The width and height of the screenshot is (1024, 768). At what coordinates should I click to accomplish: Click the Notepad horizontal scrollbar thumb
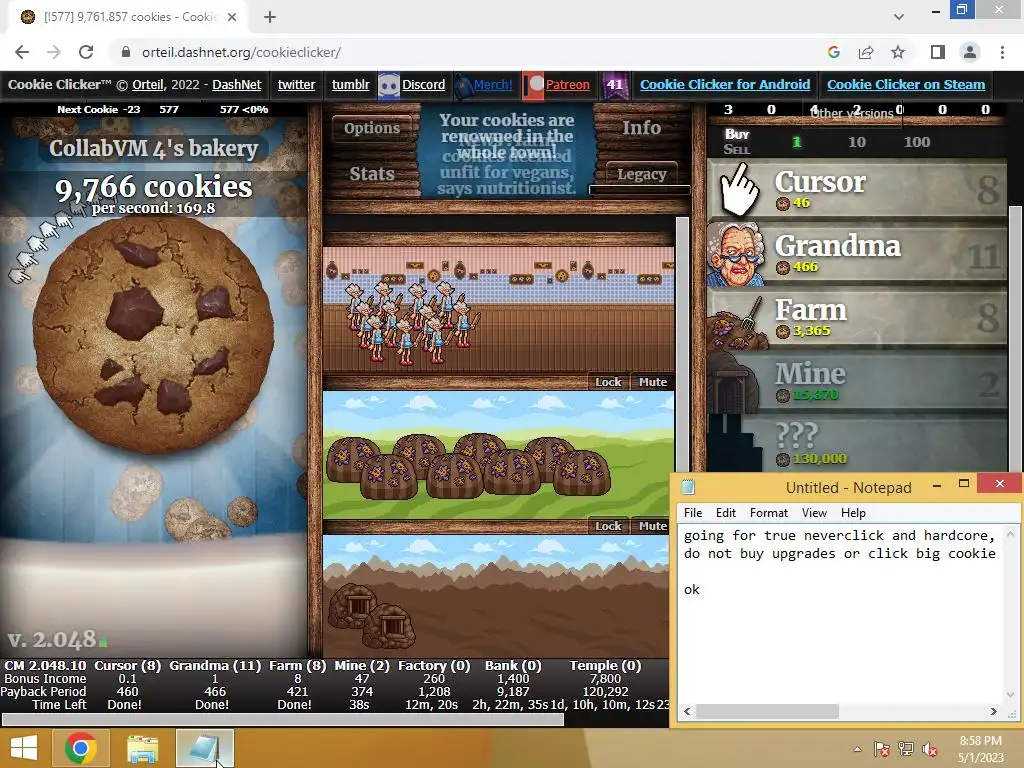(x=767, y=711)
